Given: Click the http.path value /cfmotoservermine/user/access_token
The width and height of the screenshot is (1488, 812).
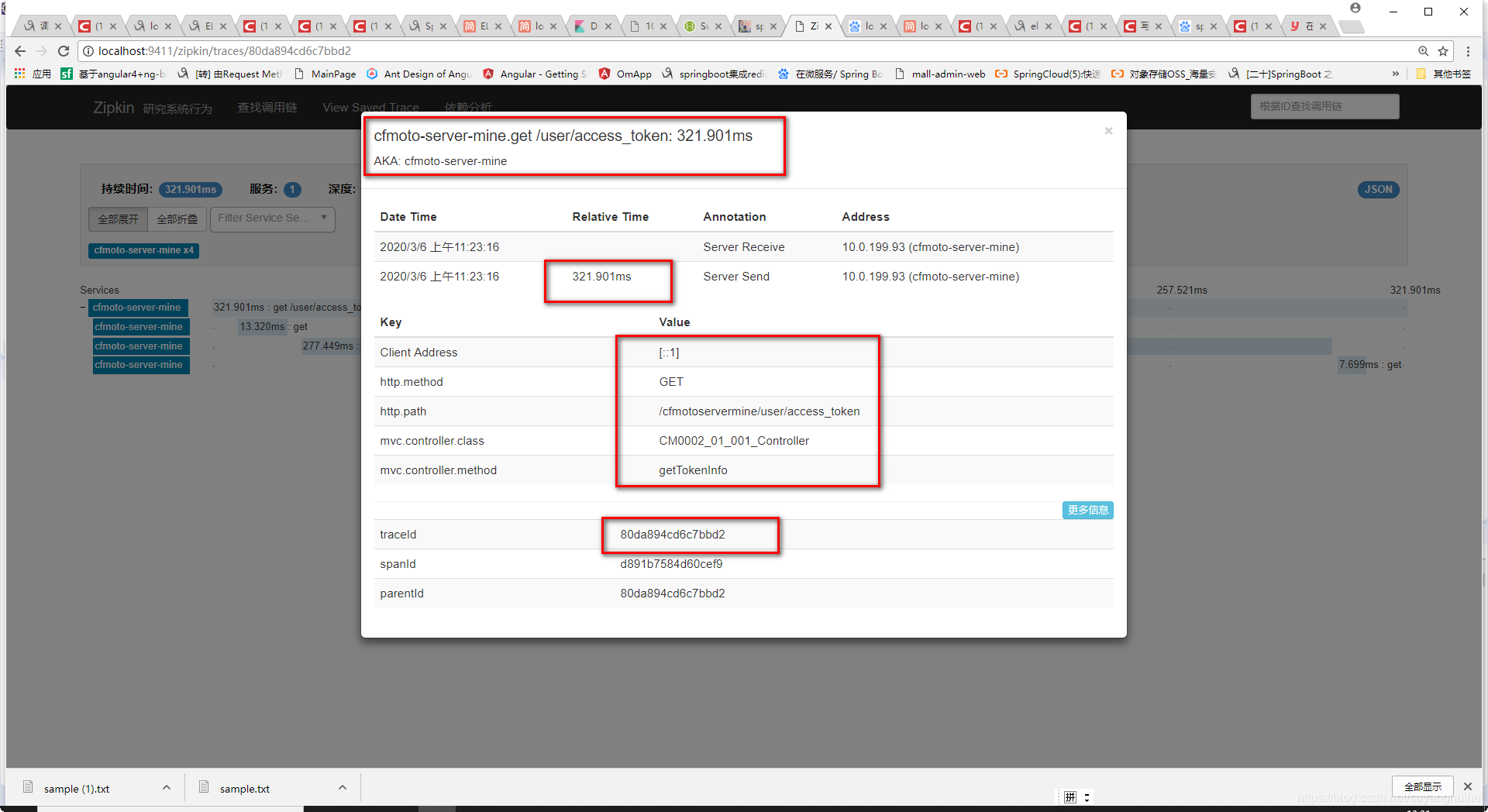Looking at the screenshot, I should pos(759,411).
